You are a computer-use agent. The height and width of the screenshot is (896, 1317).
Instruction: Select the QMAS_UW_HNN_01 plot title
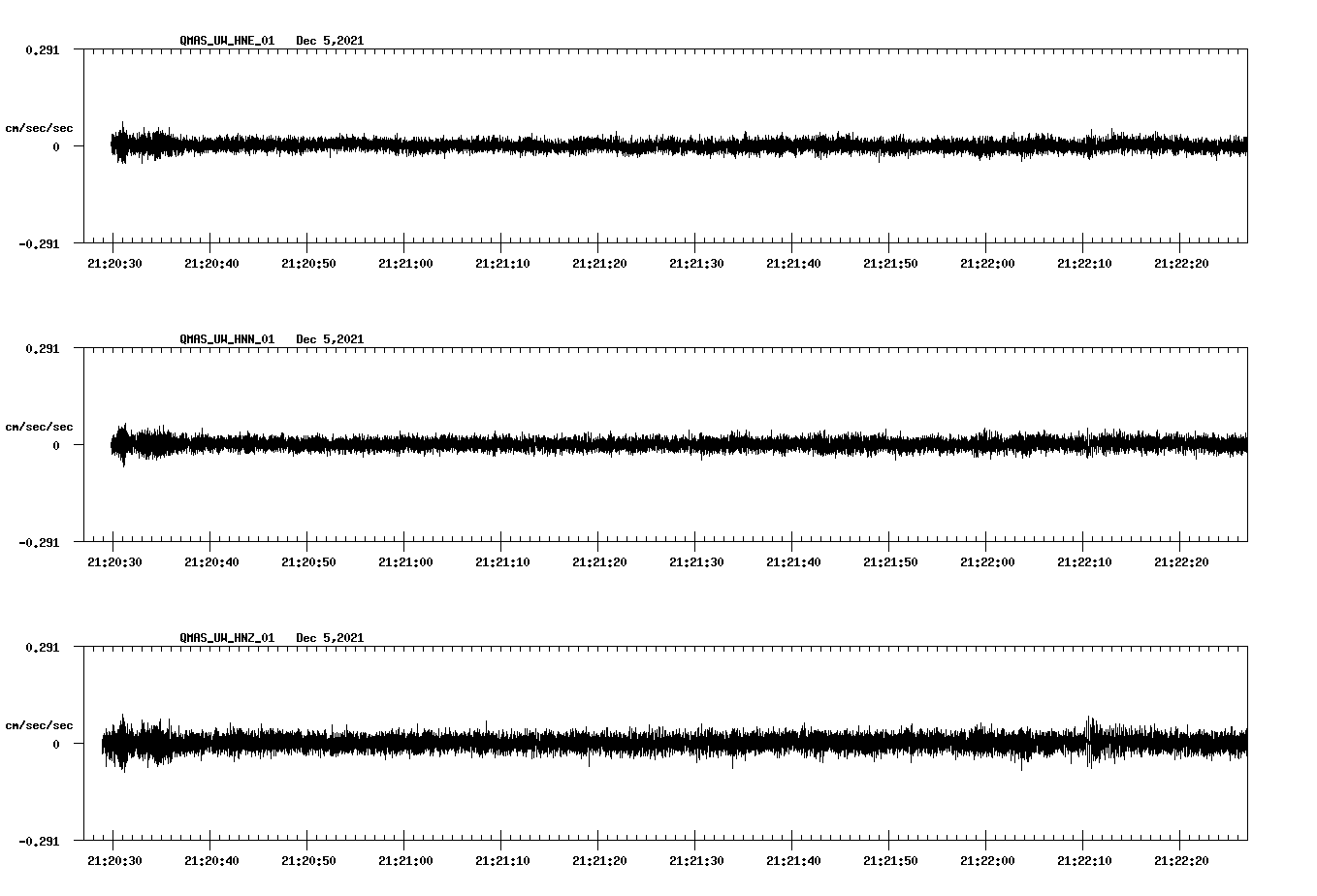pos(227,339)
